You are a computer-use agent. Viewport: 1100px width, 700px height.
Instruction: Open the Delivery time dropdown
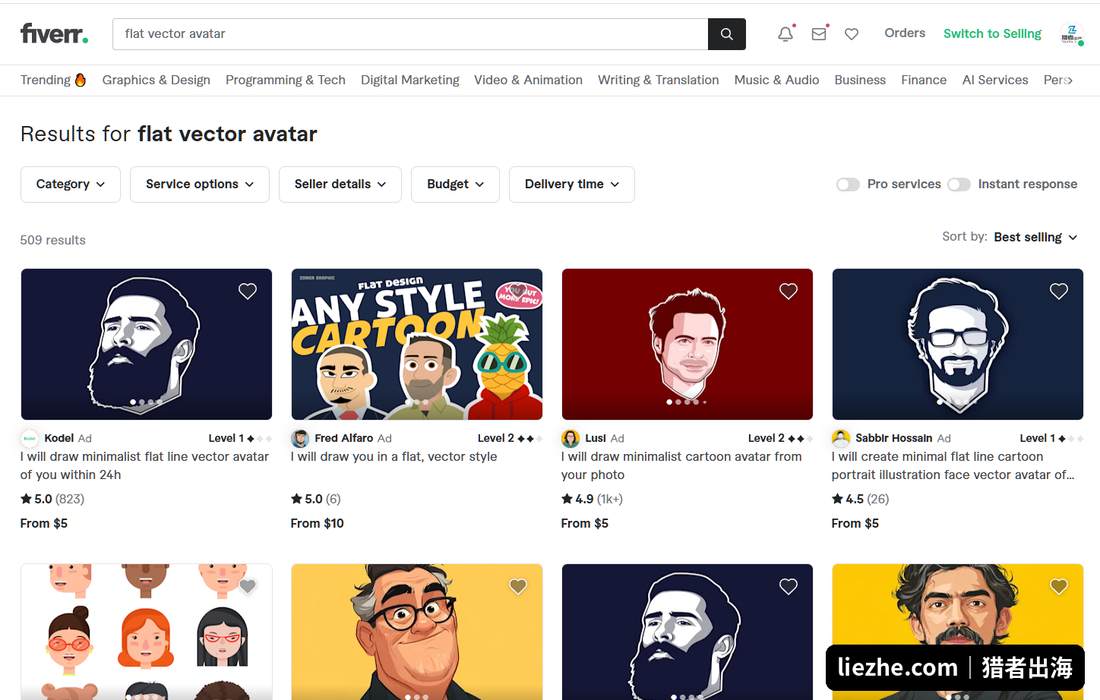click(571, 184)
